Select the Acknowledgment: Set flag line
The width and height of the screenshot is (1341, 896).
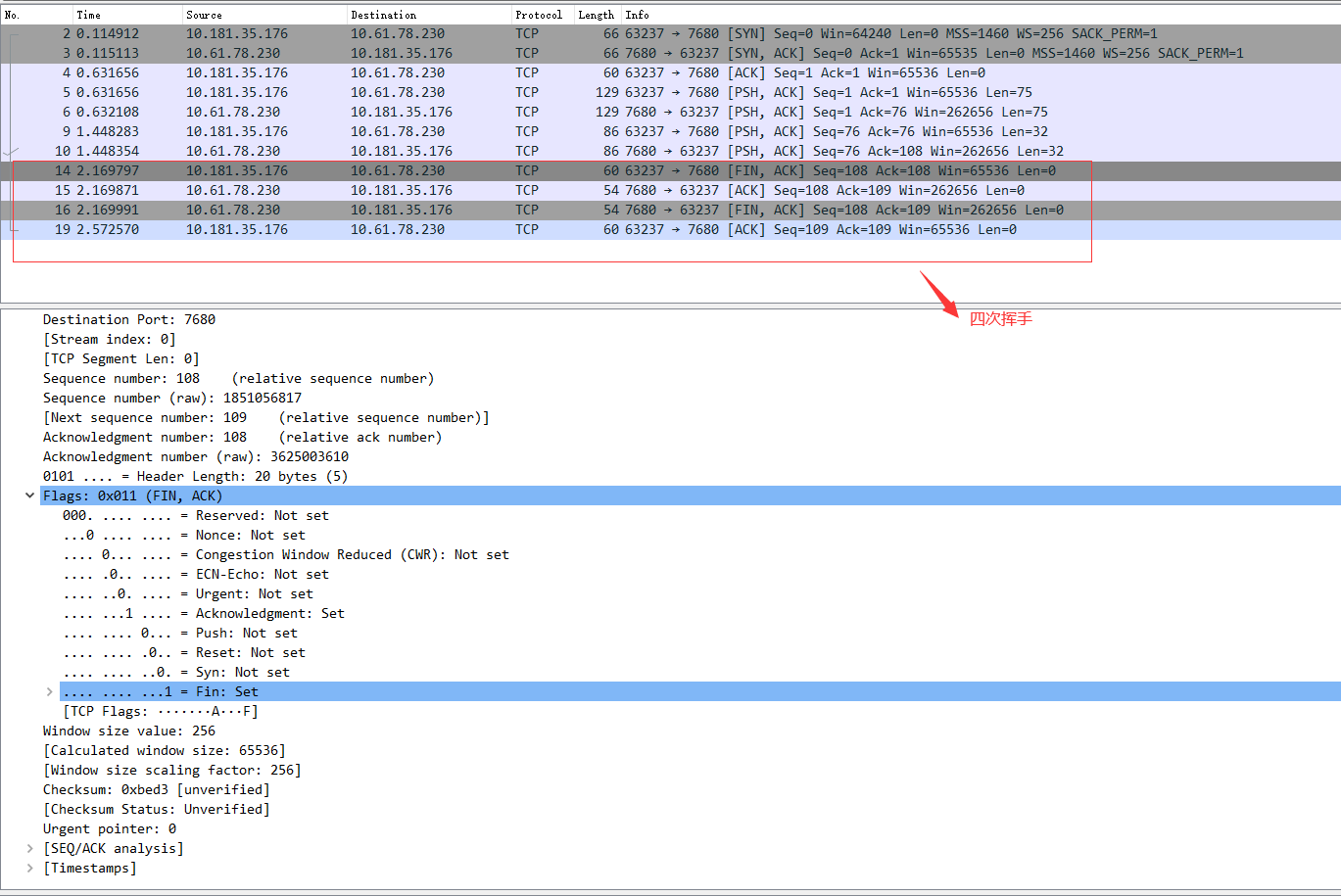tap(186, 613)
